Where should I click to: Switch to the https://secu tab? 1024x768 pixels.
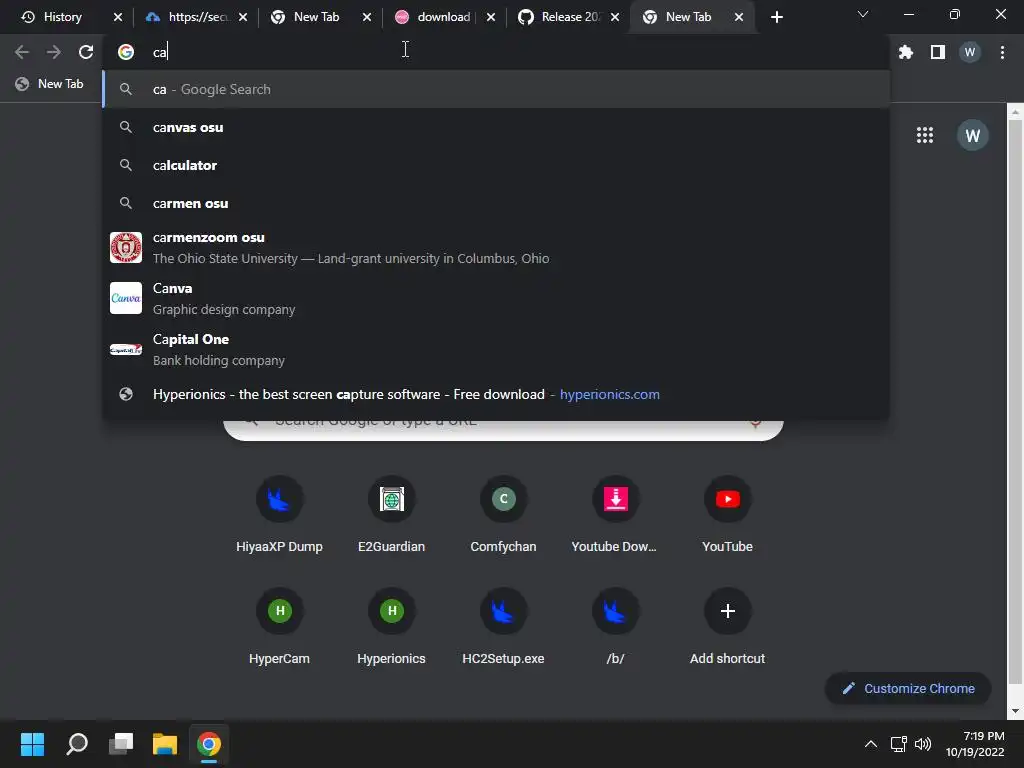pos(197,17)
